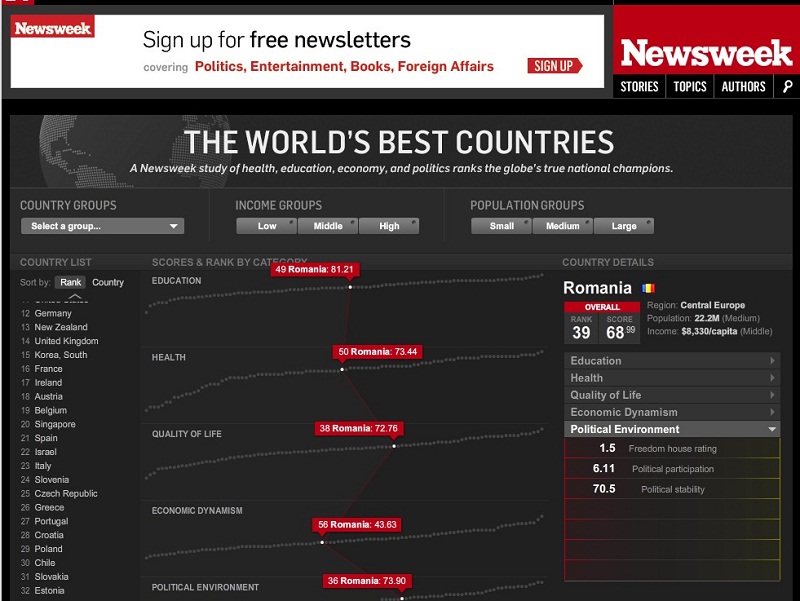Click the Sign Up button
The image size is (800, 601).
point(554,66)
